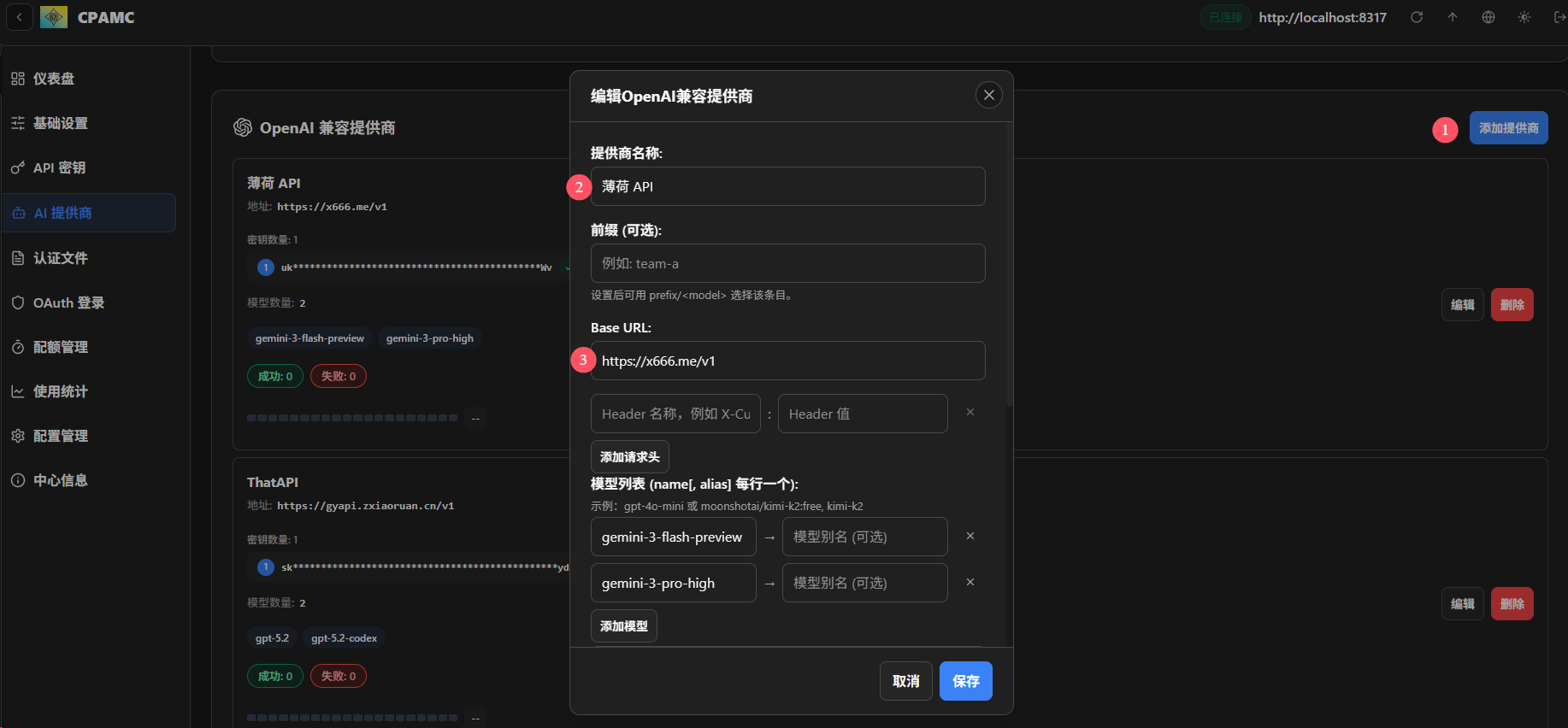The image size is (1568, 728).
Task: Open OAuth 登录 in the sidebar
Action: [89, 302]
